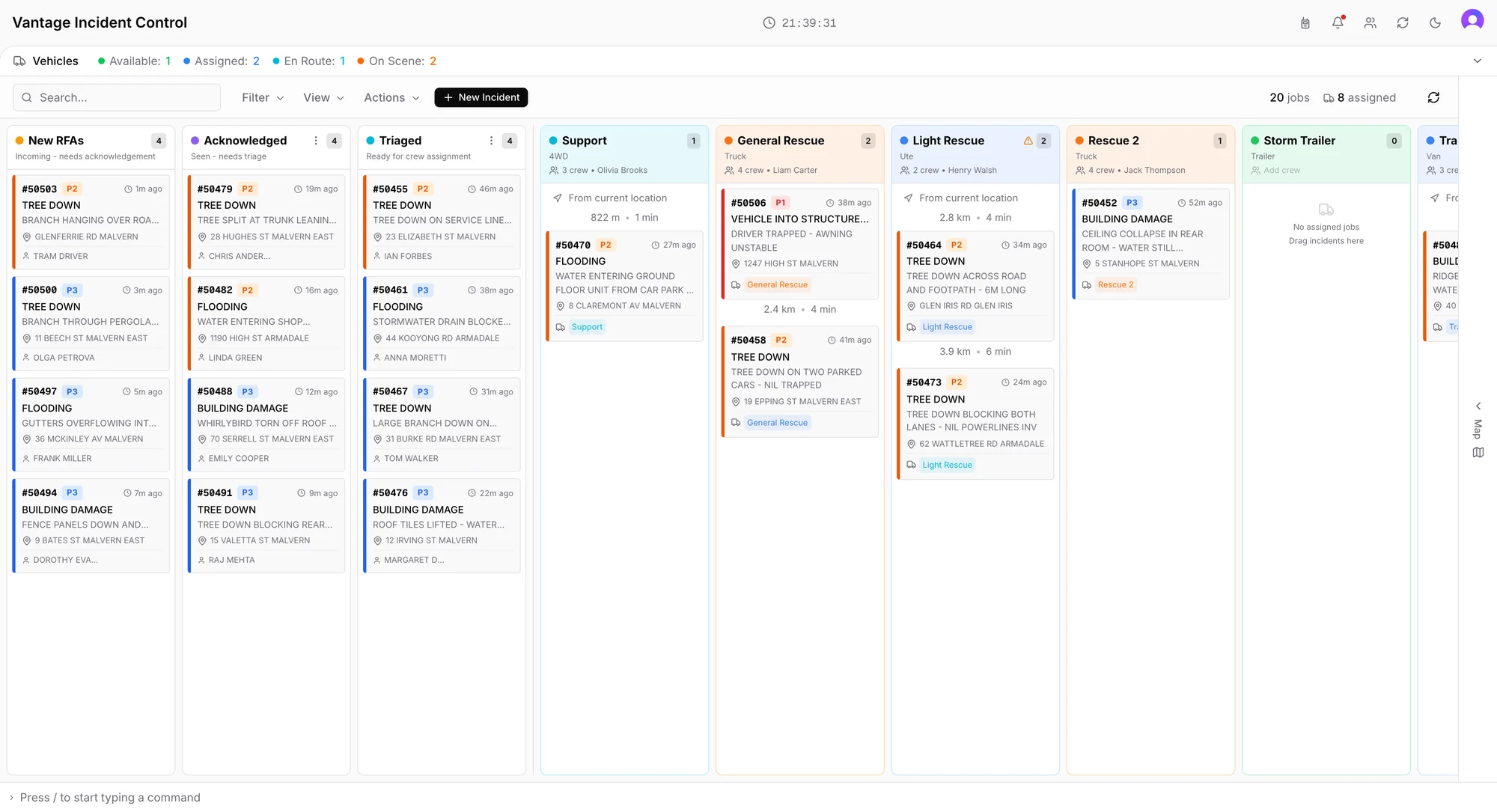Toggle dark mode moon icon
This screenshot has width=1497, height=812.
1435,23
